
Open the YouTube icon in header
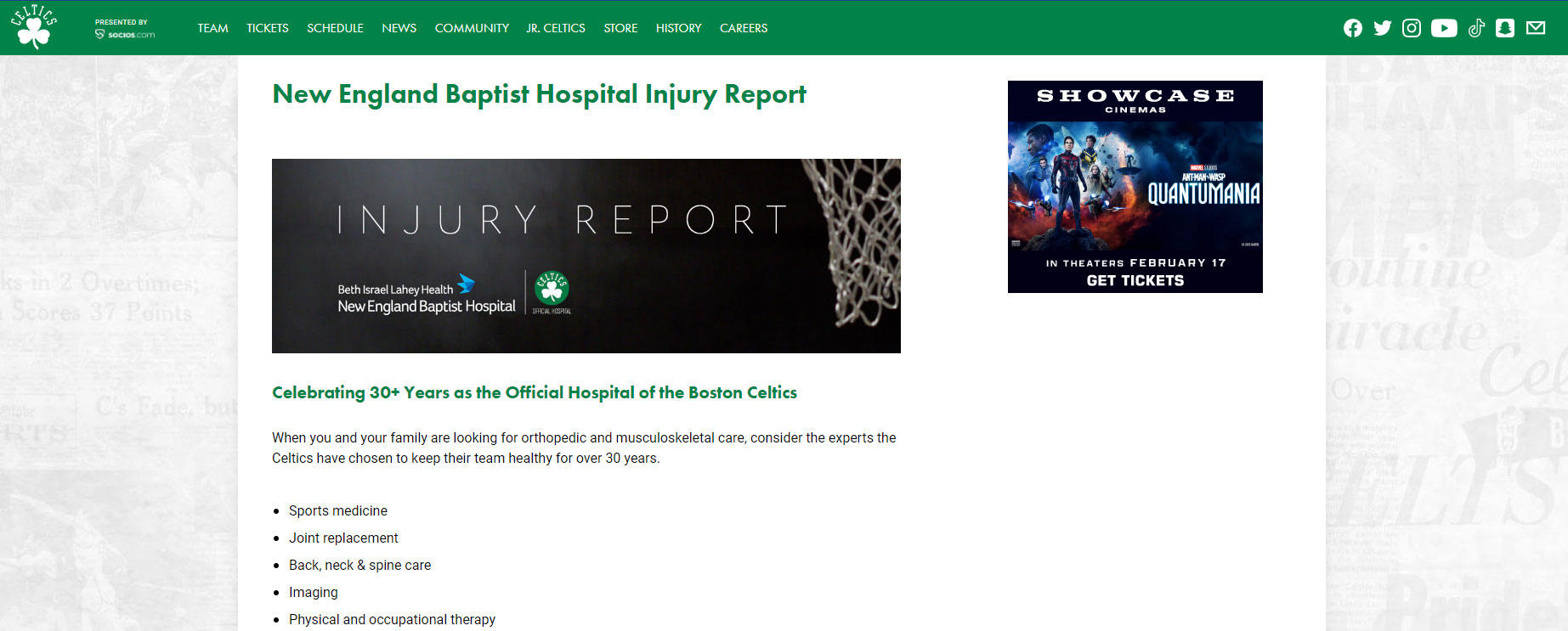point(1444,28)
